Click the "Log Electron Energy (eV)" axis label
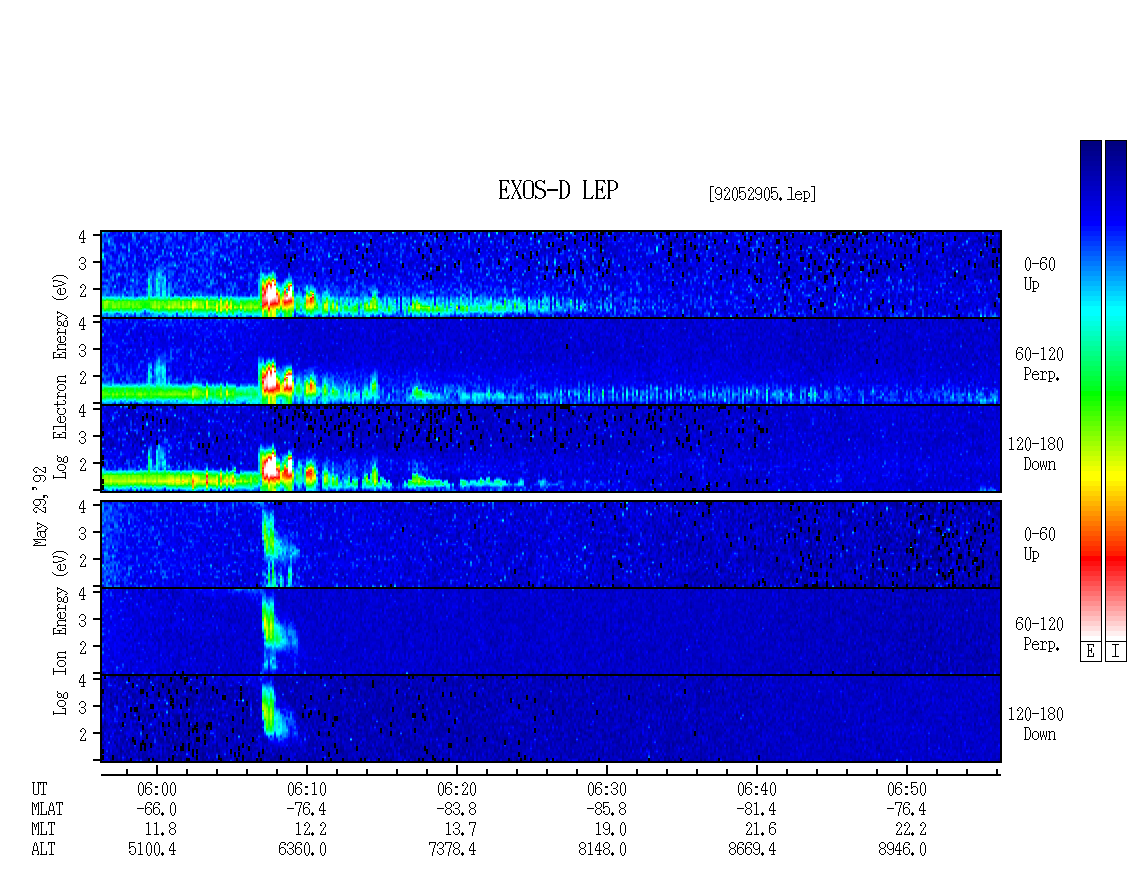The width and height of the screenshot is (1130, 875). (x=60, y=376)
